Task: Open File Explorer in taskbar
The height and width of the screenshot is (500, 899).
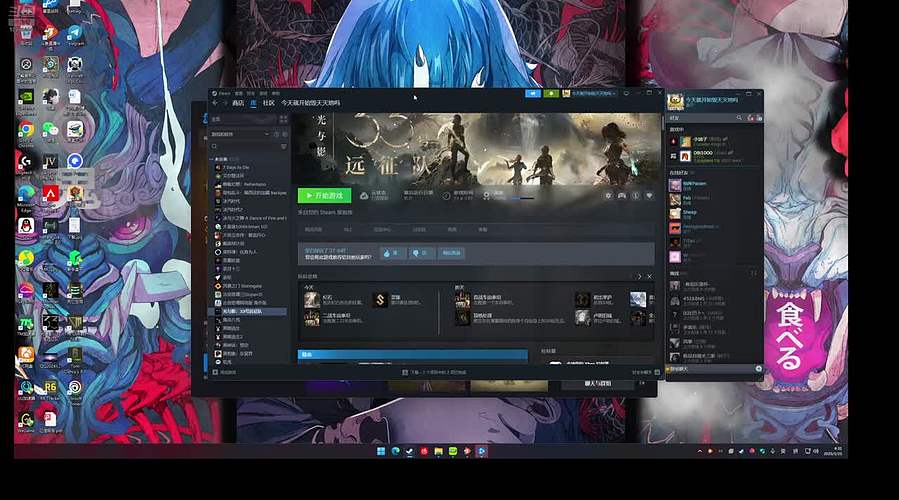Action: coord(439,451)
